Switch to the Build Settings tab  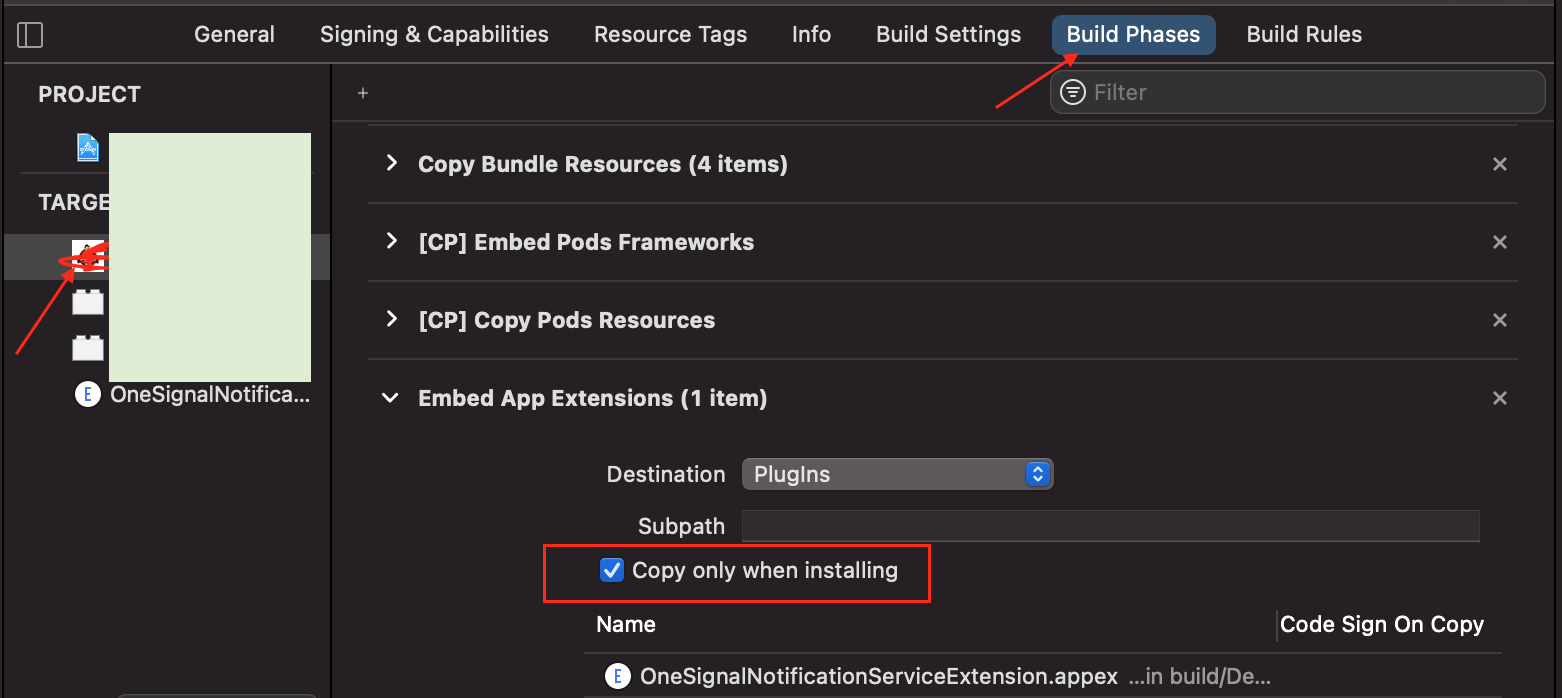click(947, 34)
